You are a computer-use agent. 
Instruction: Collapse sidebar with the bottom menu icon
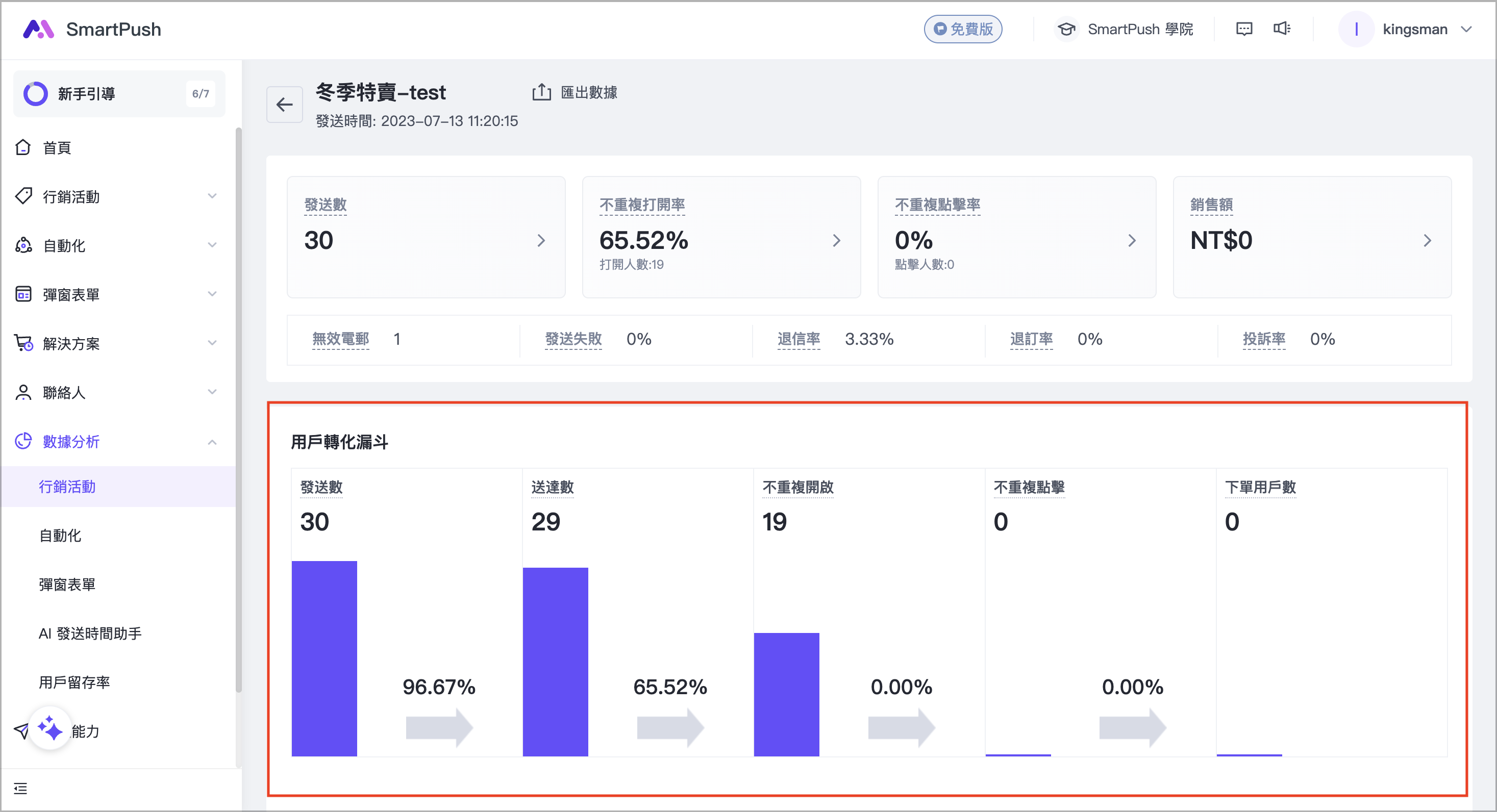20,788
